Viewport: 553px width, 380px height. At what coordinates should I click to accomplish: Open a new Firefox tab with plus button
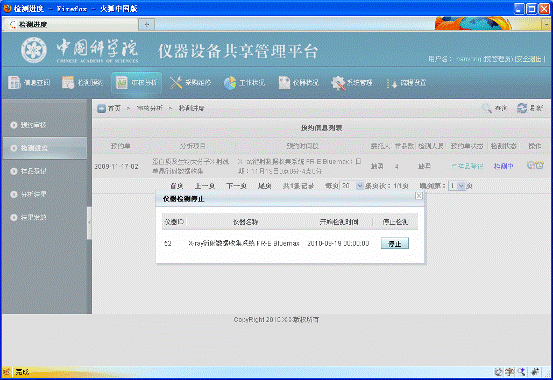click(x=147, y=24)
